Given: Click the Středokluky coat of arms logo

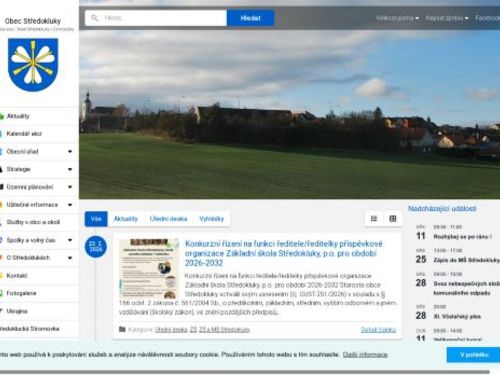Looking at the screenshot, I should point(33,65).
